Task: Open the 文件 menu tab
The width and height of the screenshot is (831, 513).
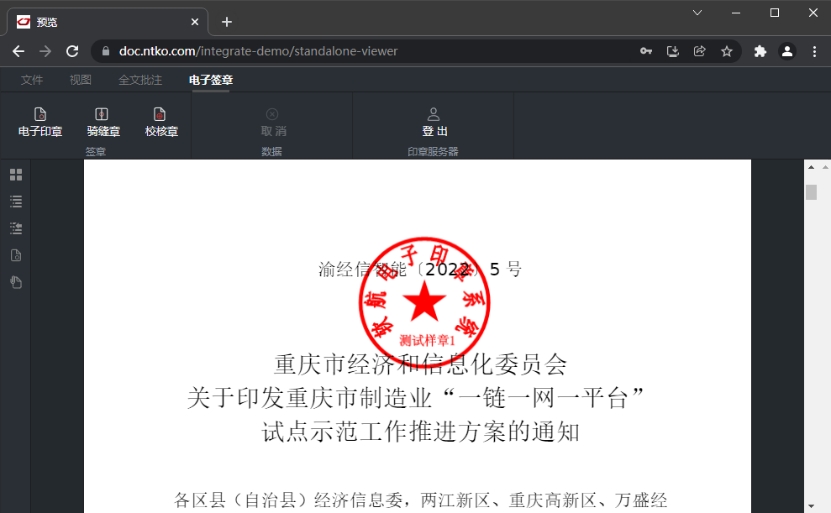Action: point(32,80)
